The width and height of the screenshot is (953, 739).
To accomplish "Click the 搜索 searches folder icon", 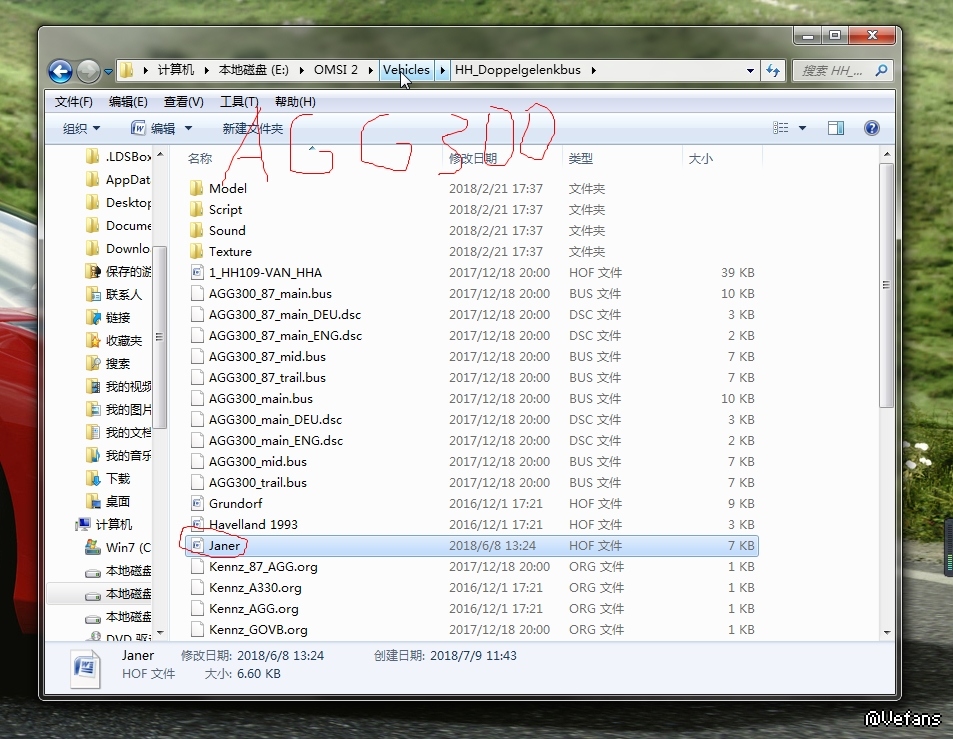I will pyautogui.click(x=93, y=363).
